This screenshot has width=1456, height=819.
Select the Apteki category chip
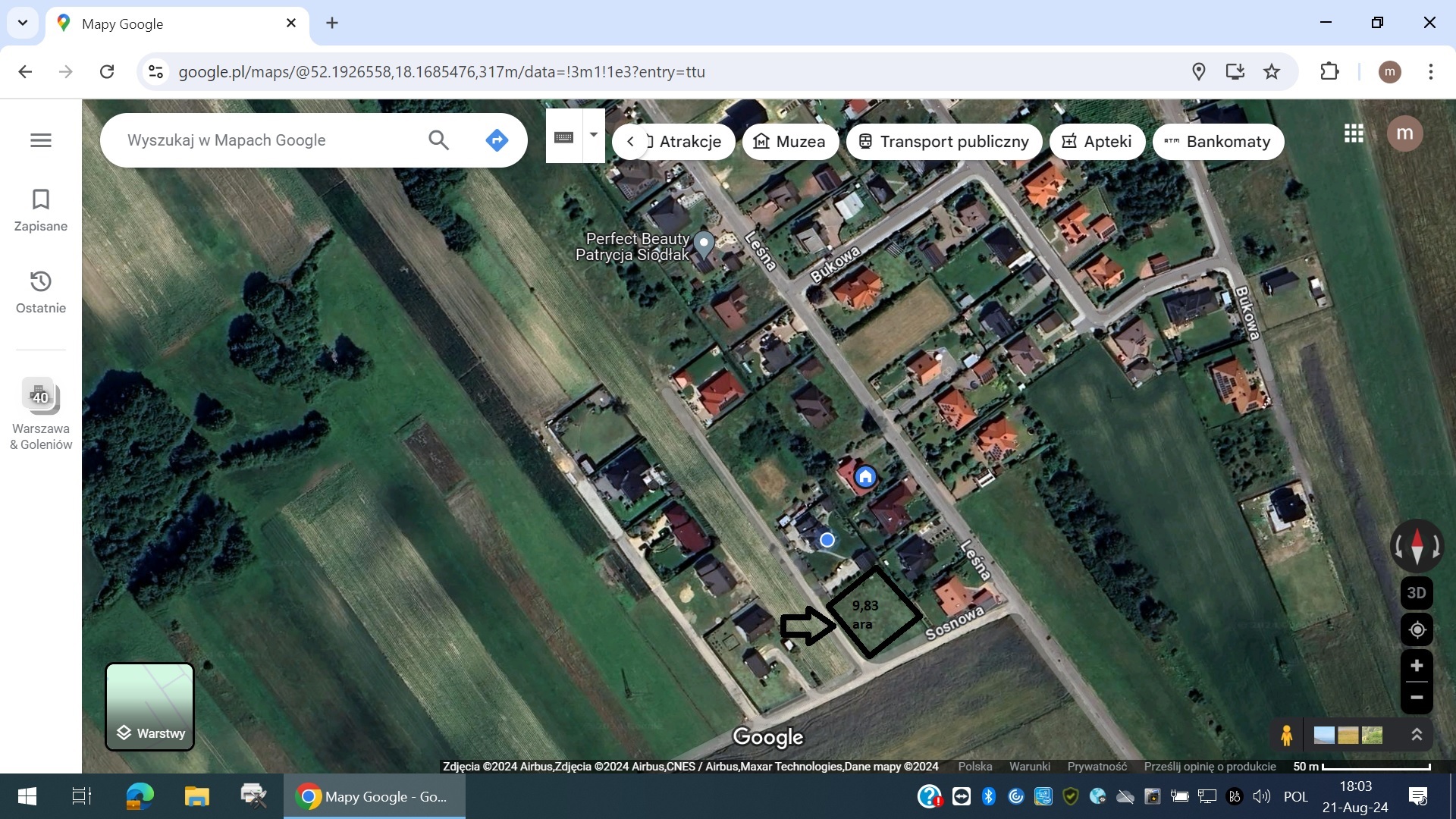[1097, 142]
